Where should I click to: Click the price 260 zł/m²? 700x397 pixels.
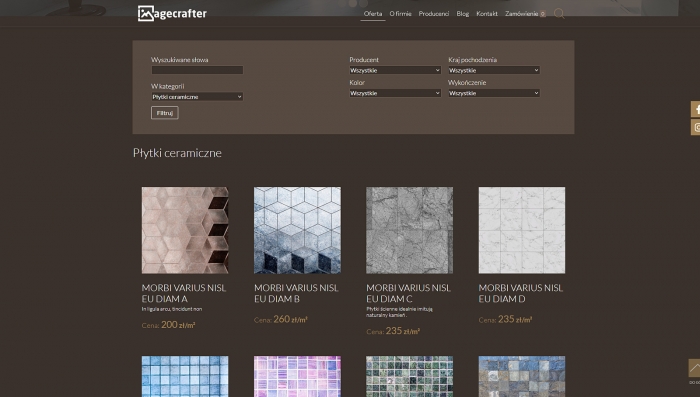(x=290, y=319)
